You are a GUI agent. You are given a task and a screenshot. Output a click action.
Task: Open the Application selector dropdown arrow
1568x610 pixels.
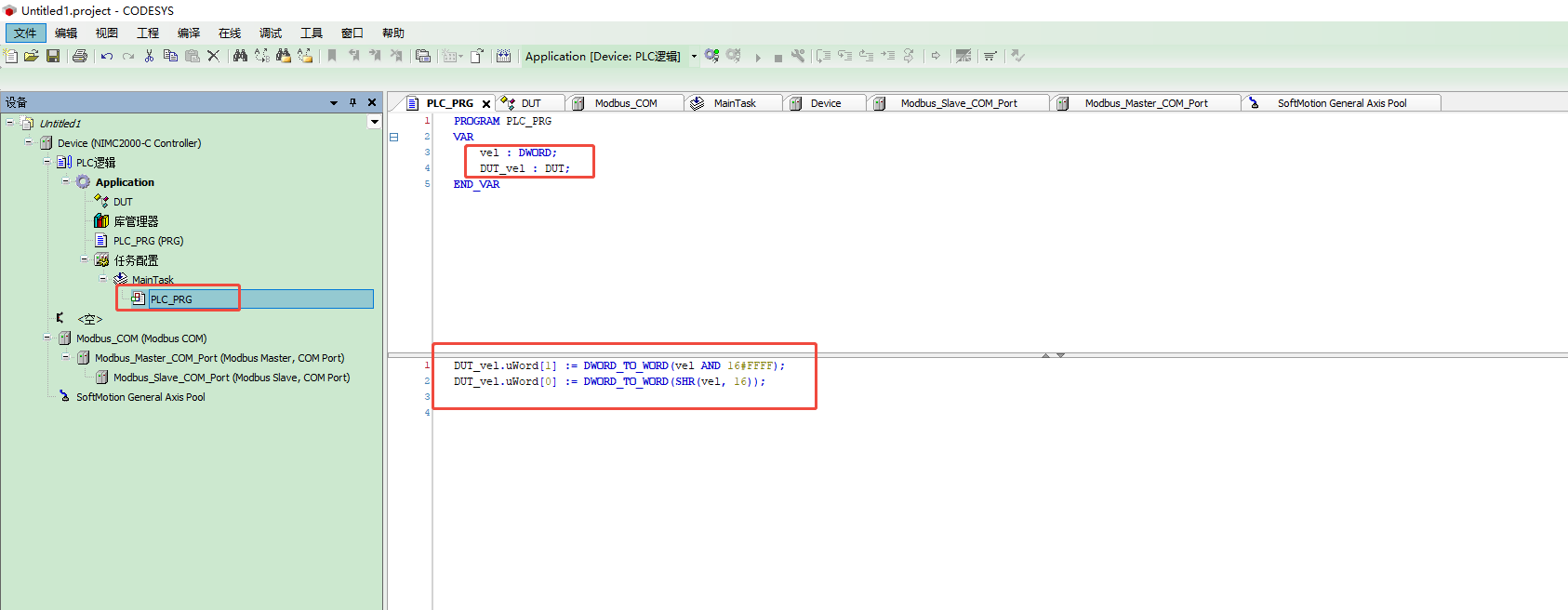[x=694, y=56]
